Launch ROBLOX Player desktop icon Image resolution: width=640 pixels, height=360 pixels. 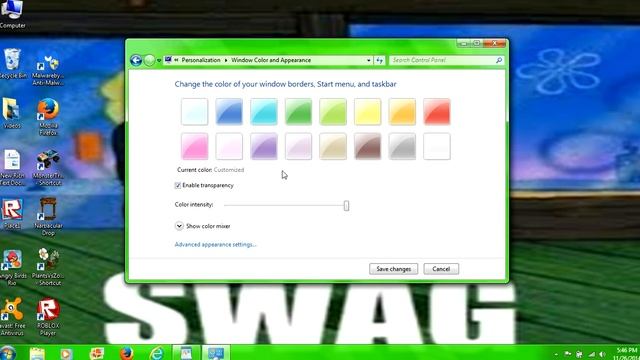point(48,317)
